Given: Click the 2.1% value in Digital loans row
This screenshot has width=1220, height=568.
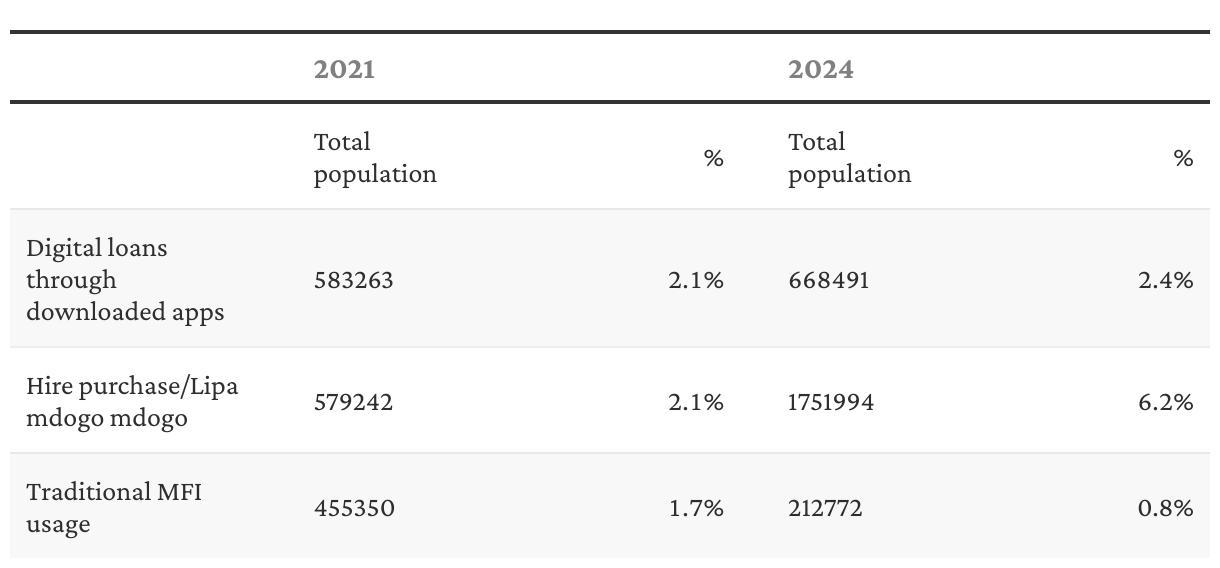Looking at the screenshot, I should pyautogui.click(x=695, y=280).
